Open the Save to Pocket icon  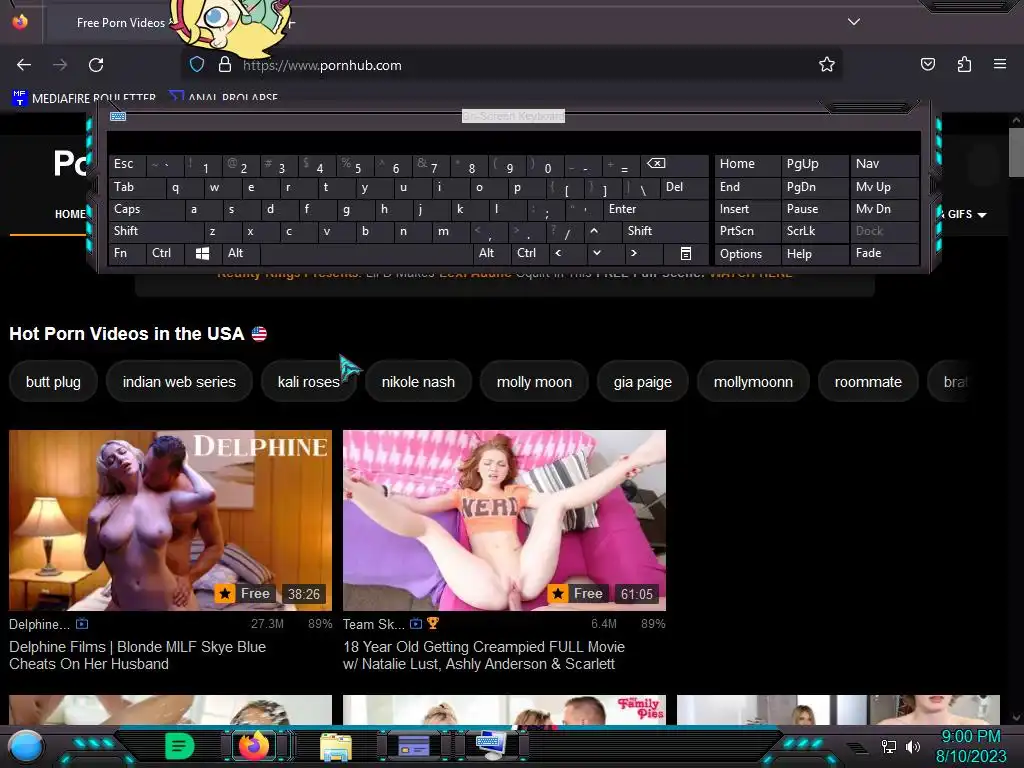click(928, 64)
